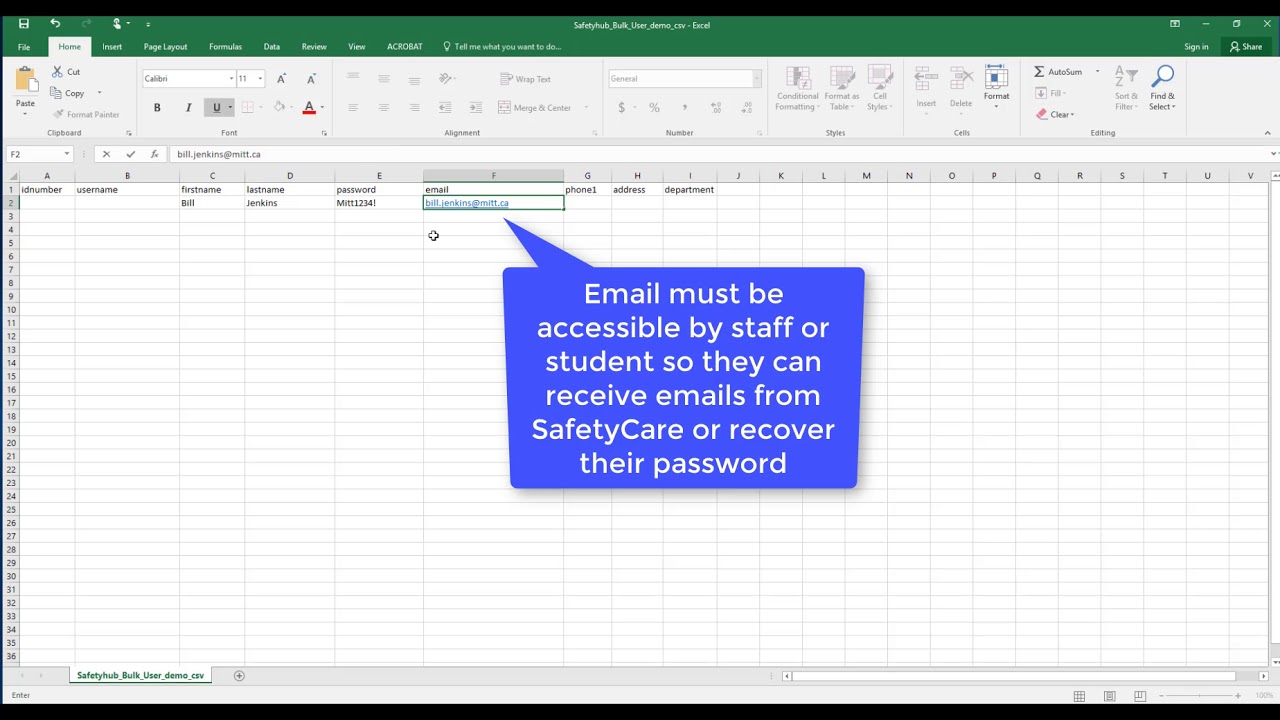Increase font size with large A icon
This screenshot has height=720, width=1280.
(281, 78)
